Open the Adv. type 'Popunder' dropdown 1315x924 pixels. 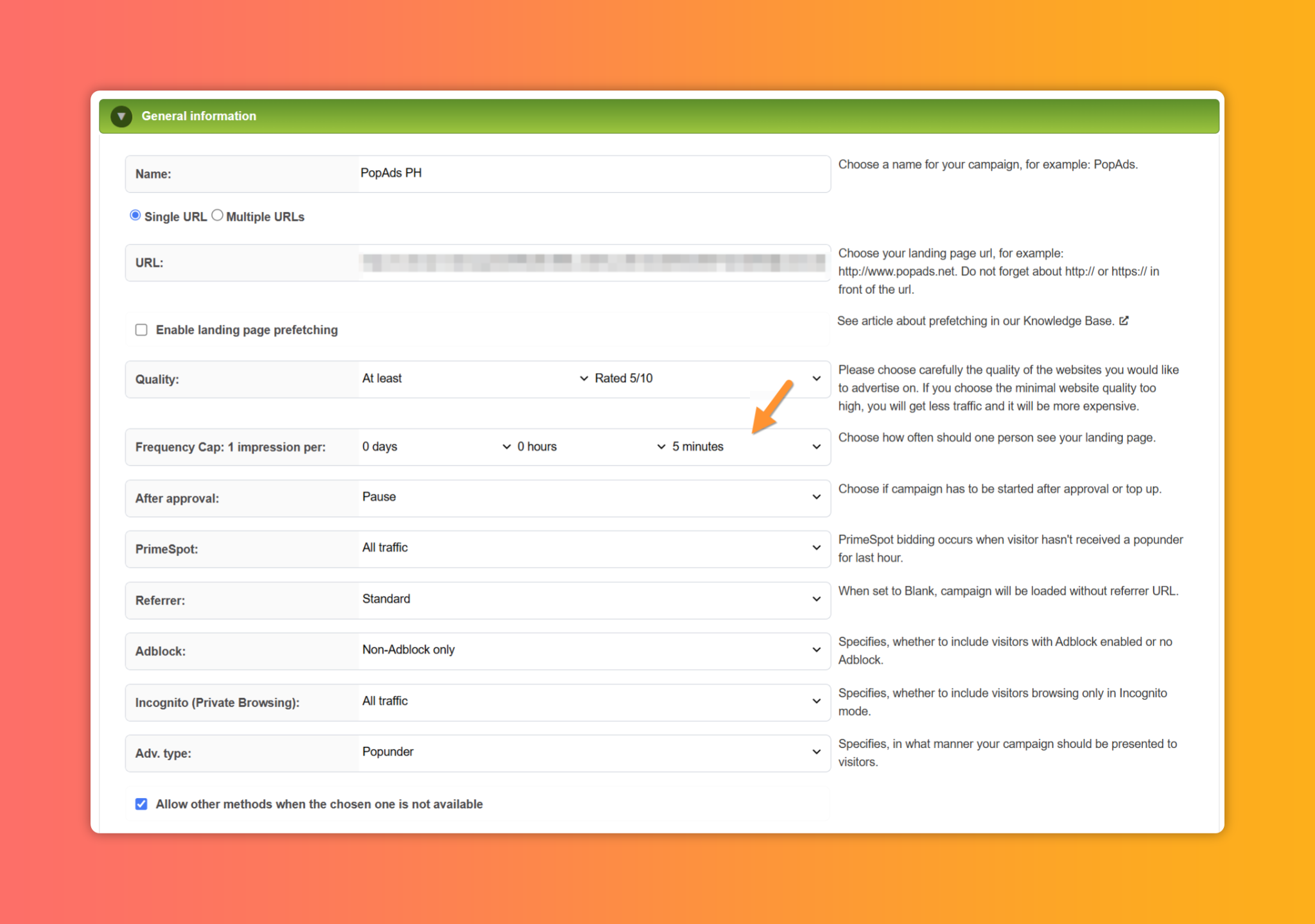click(x=592, y=752)
